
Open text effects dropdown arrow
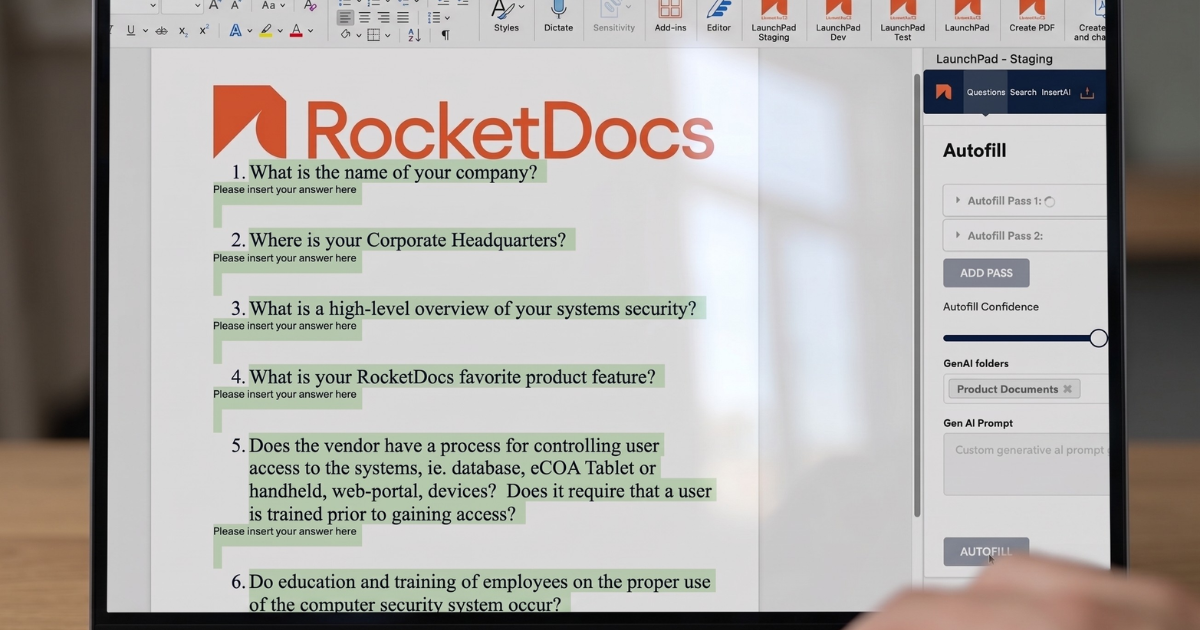click(x=249, y=31)
